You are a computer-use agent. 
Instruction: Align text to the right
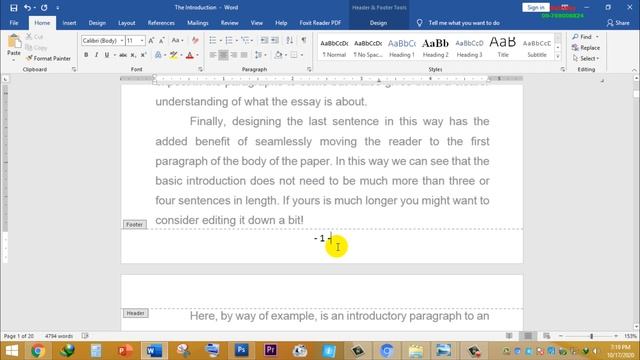(233, 55)
